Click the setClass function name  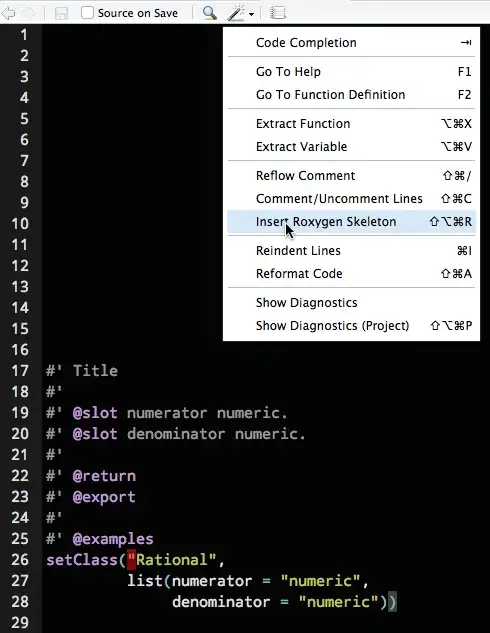point(82,560)
